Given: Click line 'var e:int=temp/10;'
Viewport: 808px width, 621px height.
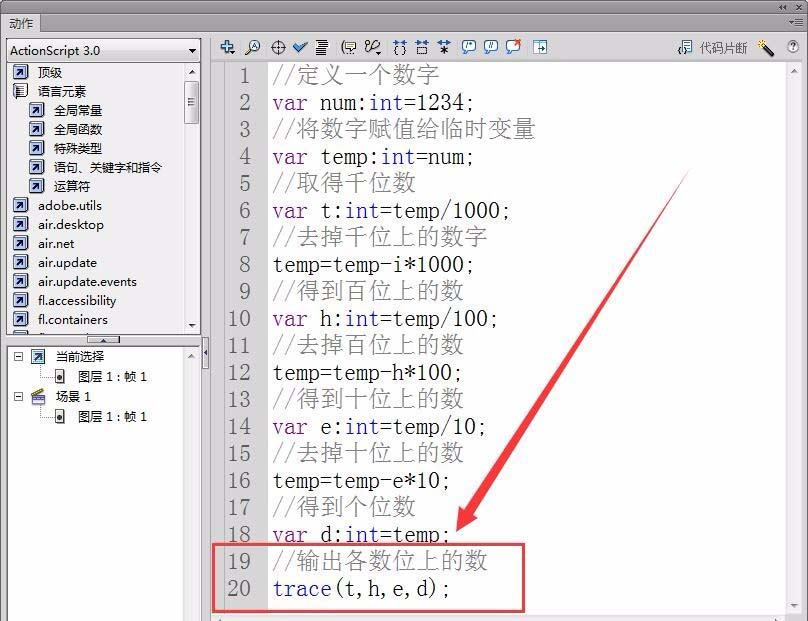Looking at the screenshot, I should (x=379, y=426).
